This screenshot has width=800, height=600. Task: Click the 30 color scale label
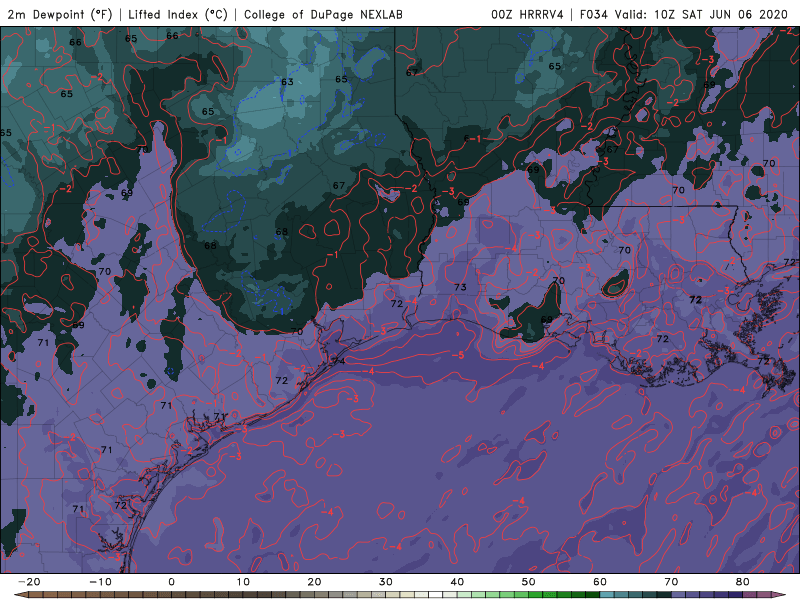pos(386,582)
